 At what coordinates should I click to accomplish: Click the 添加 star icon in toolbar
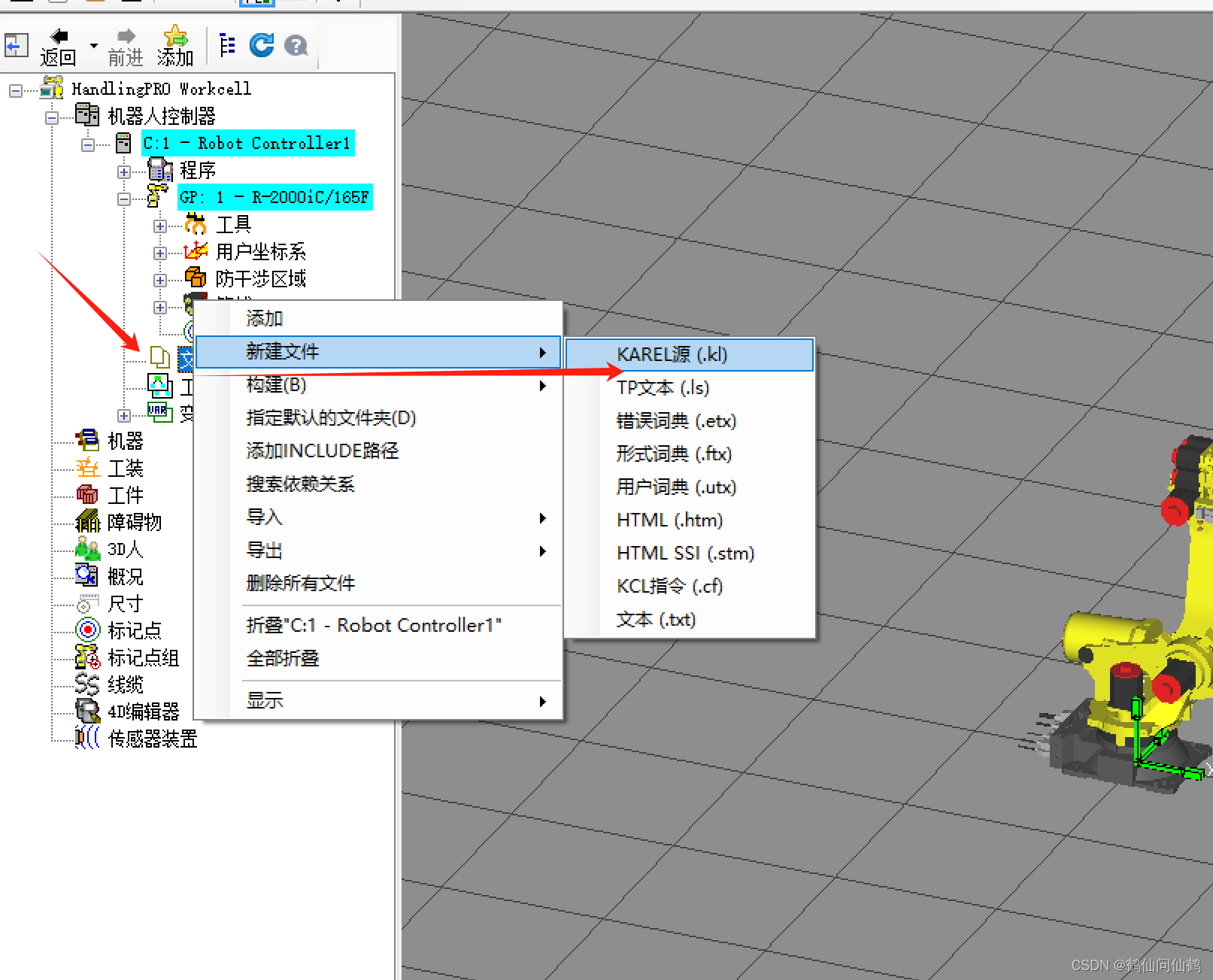[x=175, y=35]
